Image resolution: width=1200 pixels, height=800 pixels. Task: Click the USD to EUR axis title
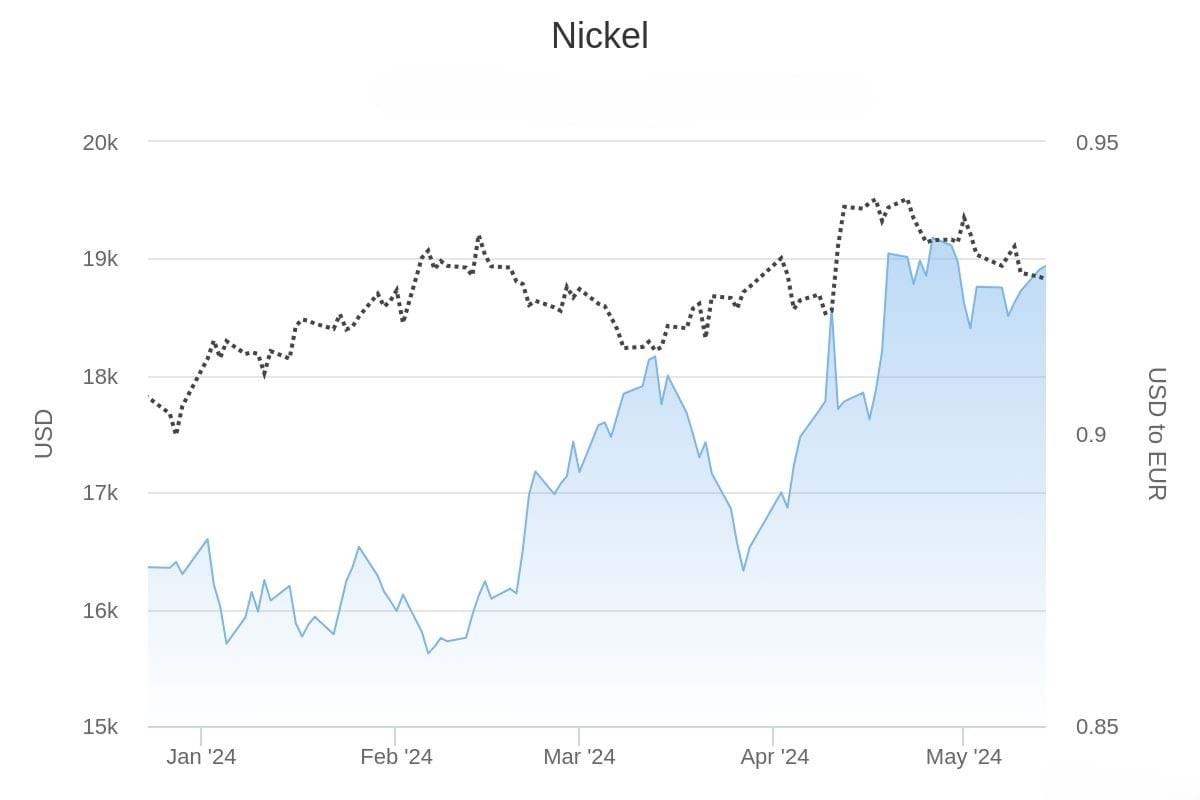[1156, 434]
